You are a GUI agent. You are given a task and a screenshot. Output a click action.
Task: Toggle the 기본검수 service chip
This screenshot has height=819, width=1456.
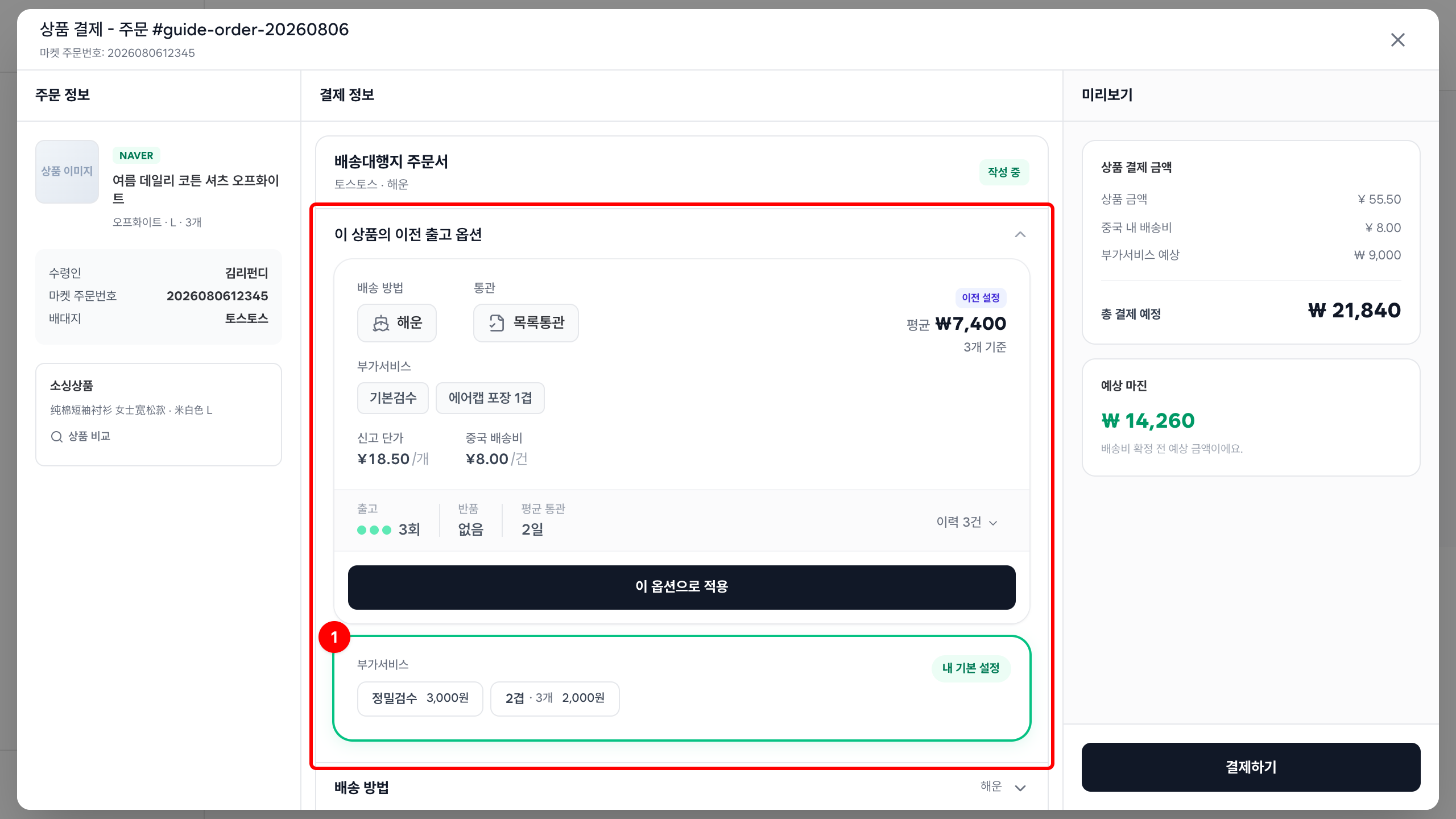tap(393, 398)
